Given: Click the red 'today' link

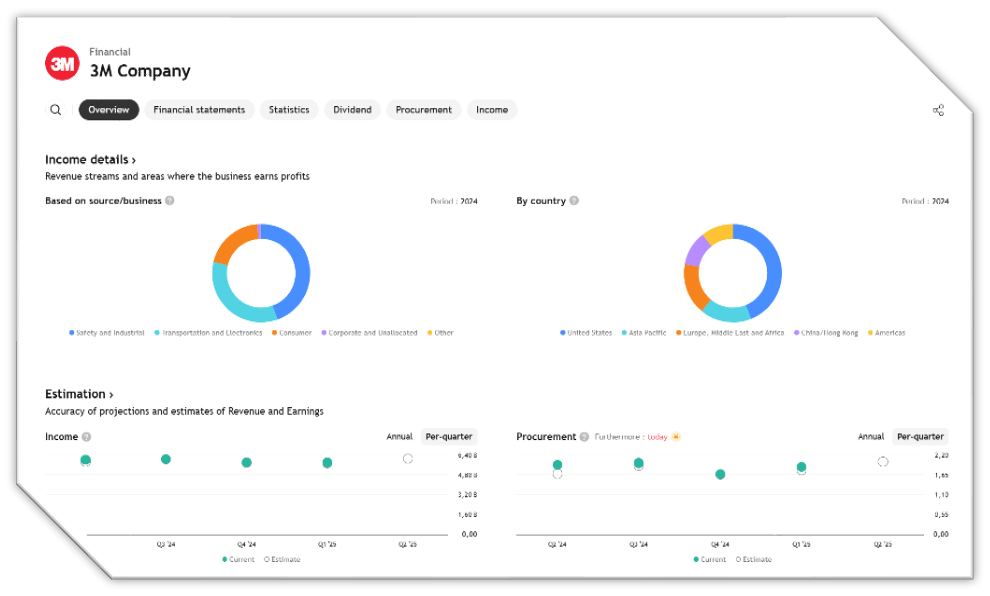Looking at the screenshot, I should pyautogui.click(x=657, y=437).
